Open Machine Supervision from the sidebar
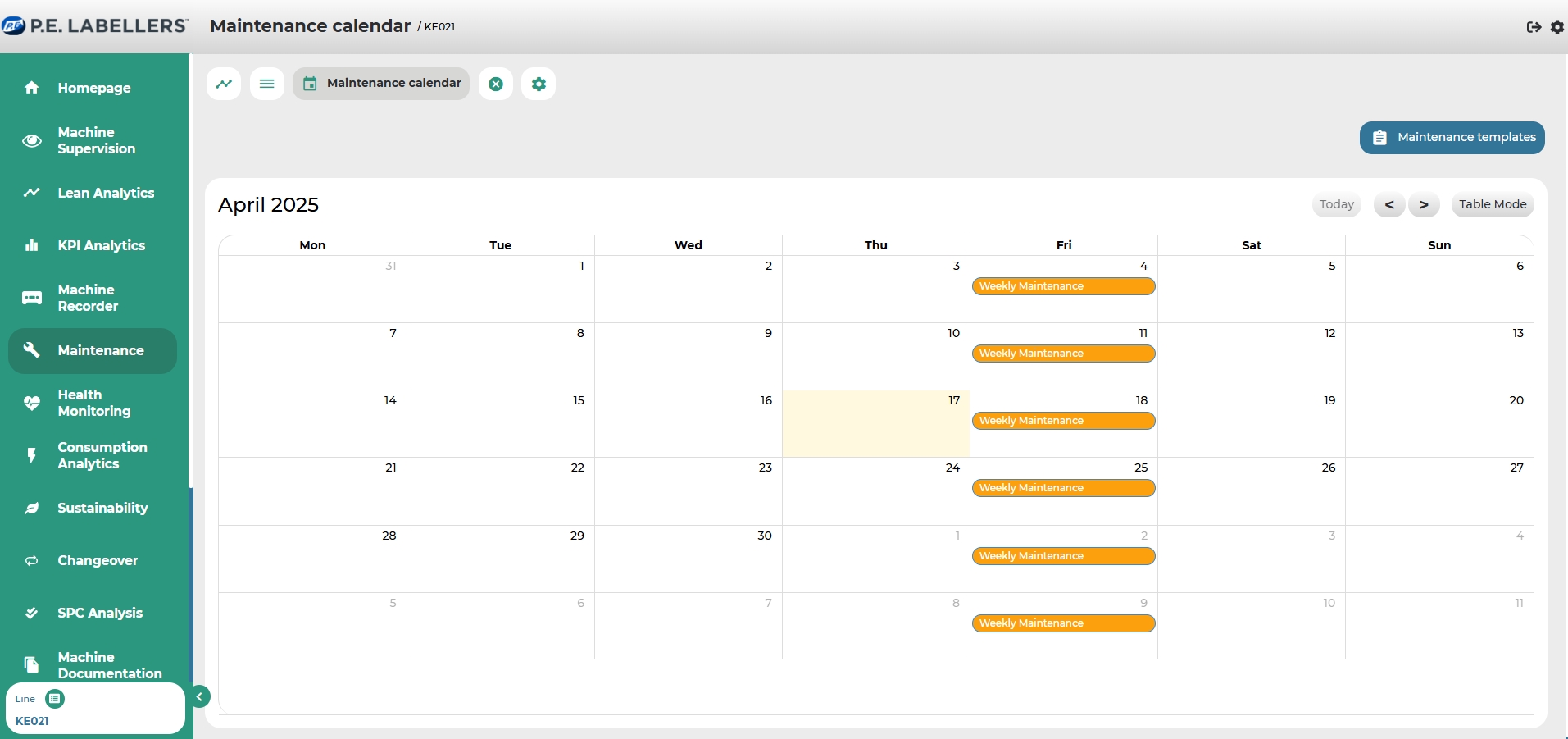 [x=96, y=140]
